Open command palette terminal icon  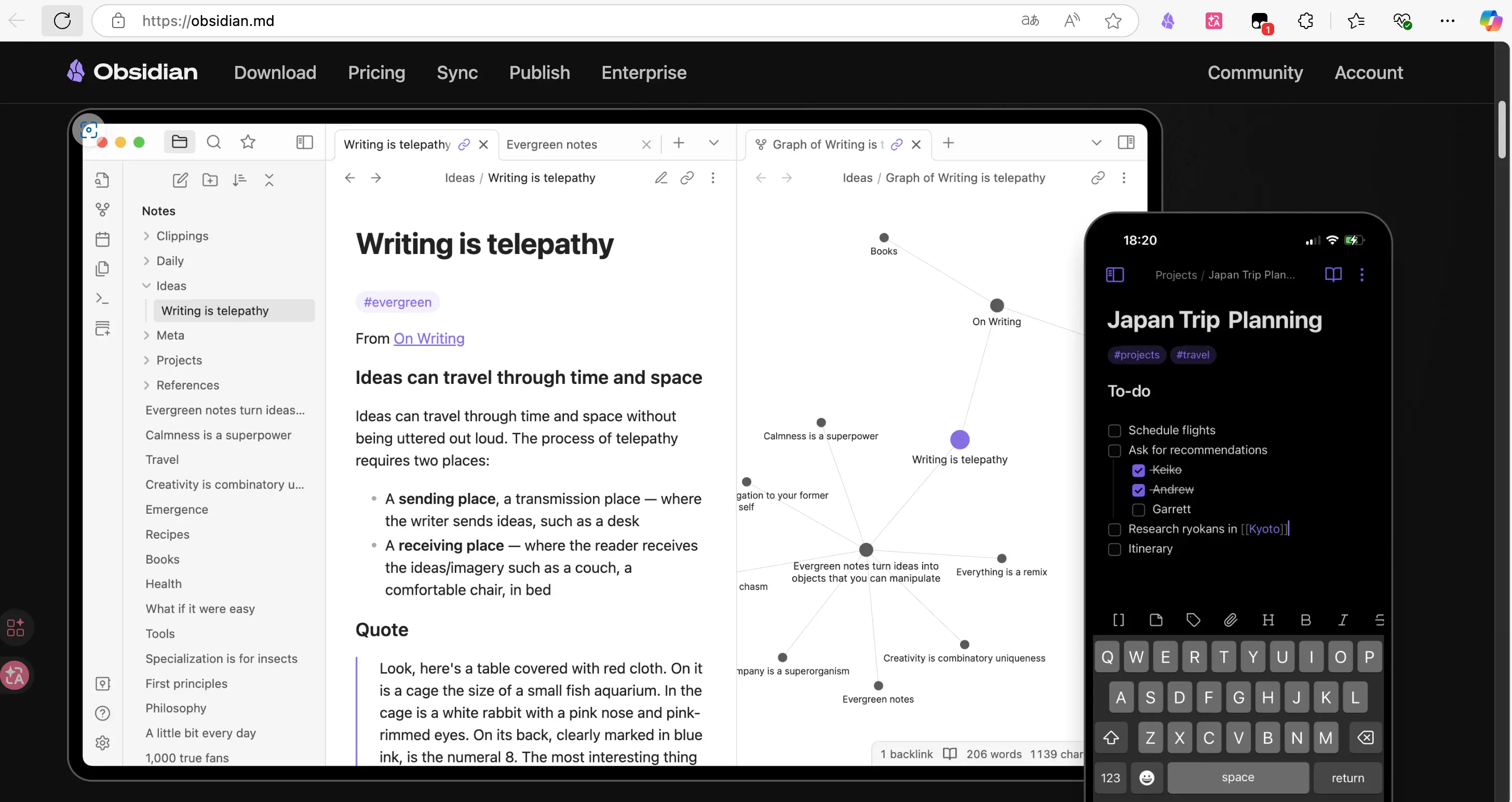(103, 298)
